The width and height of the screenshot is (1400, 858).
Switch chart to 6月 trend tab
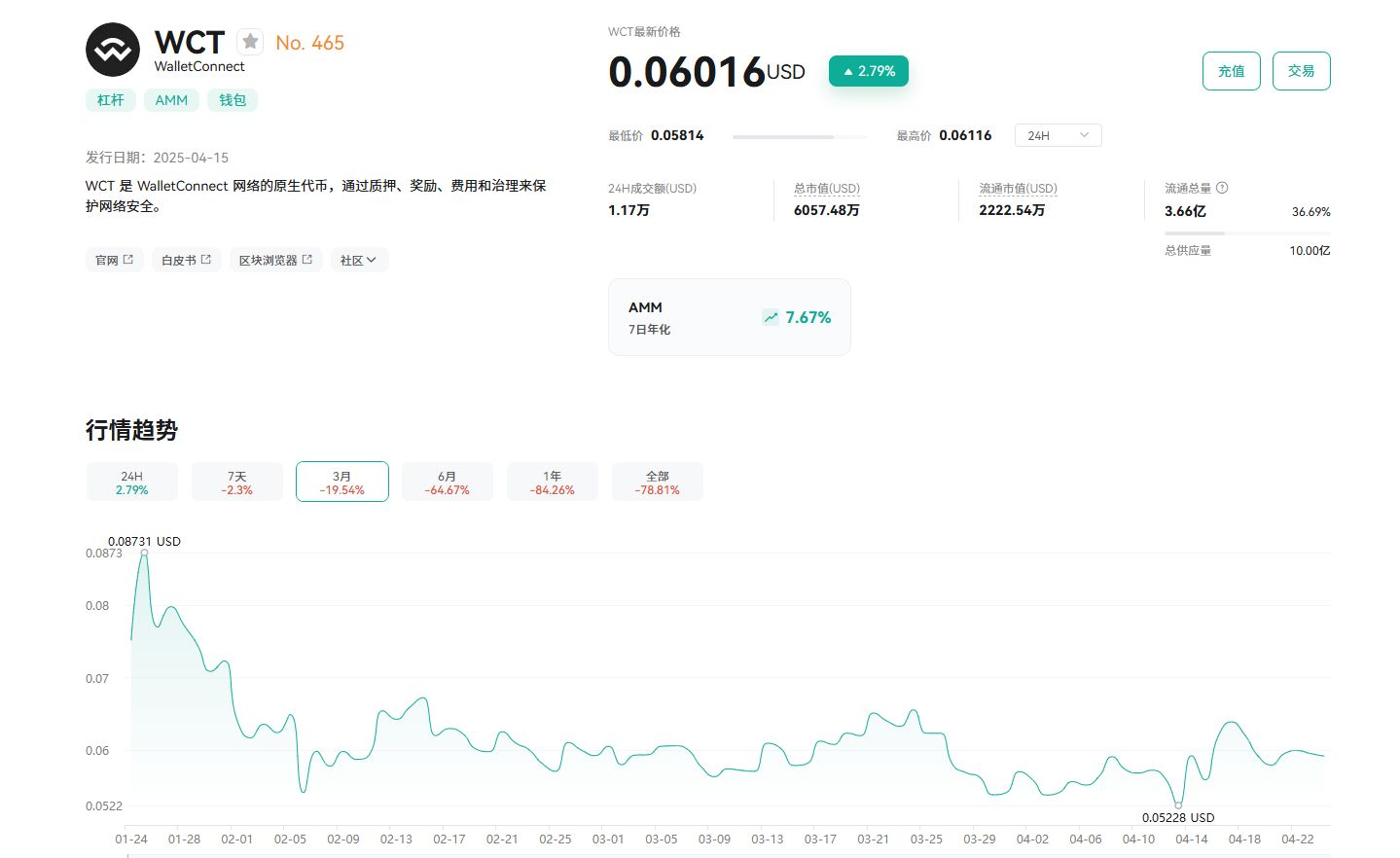coord(448,483)
